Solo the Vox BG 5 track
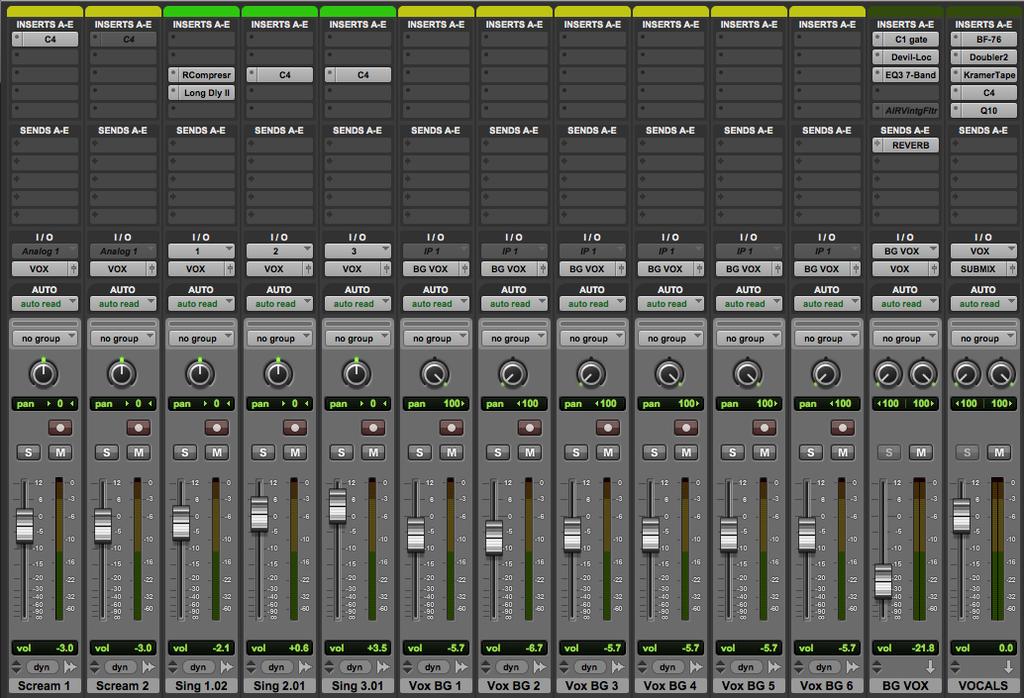Screen dimensions: 1024x698 [x=732, y=452]
